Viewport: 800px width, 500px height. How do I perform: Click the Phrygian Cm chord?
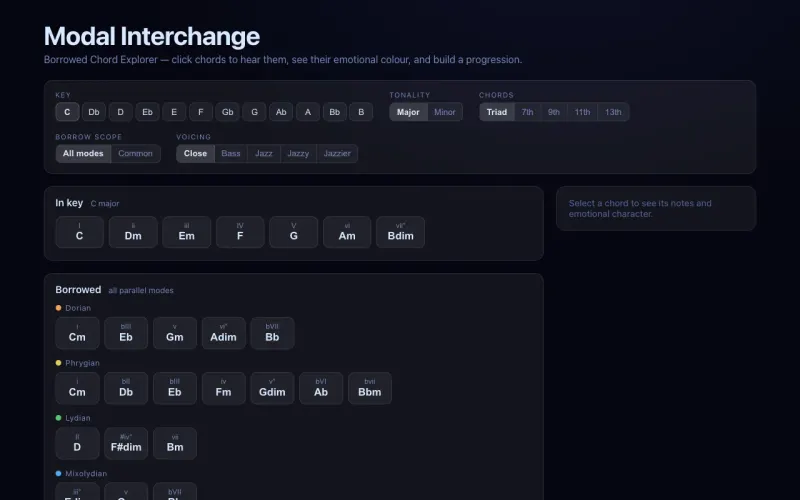point(78,388)
